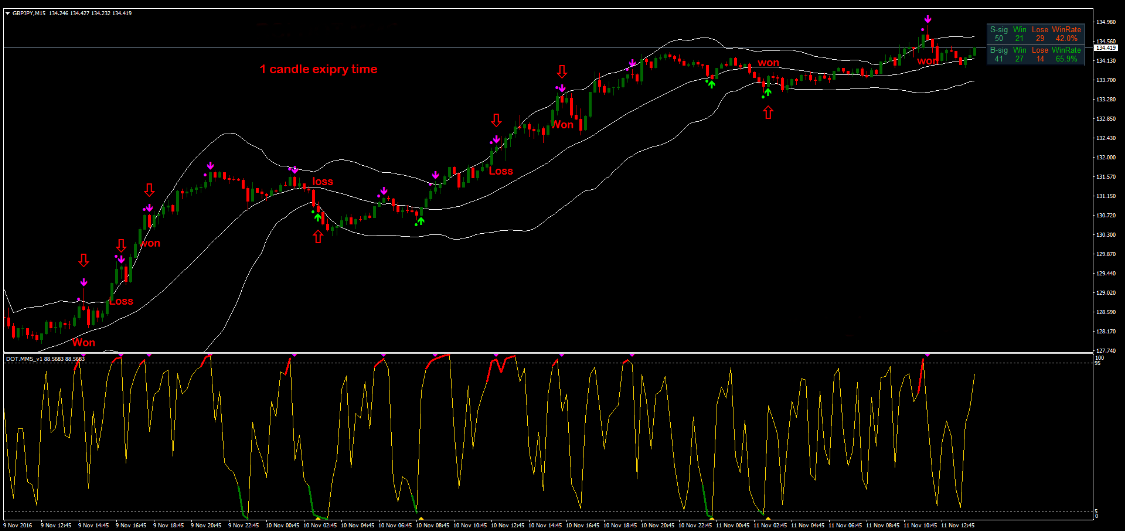Click the 134.130 price axis label

[x=1106, y=60]
